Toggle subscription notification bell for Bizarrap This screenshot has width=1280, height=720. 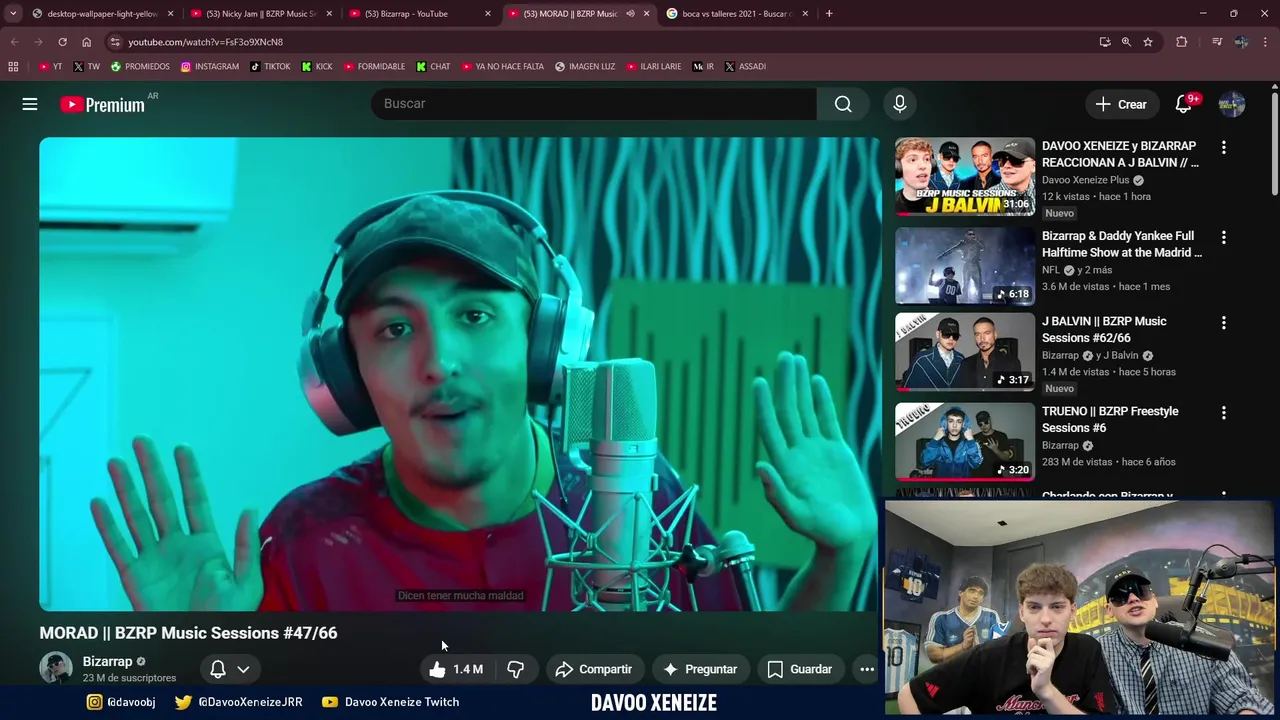[x=217, y=669]
